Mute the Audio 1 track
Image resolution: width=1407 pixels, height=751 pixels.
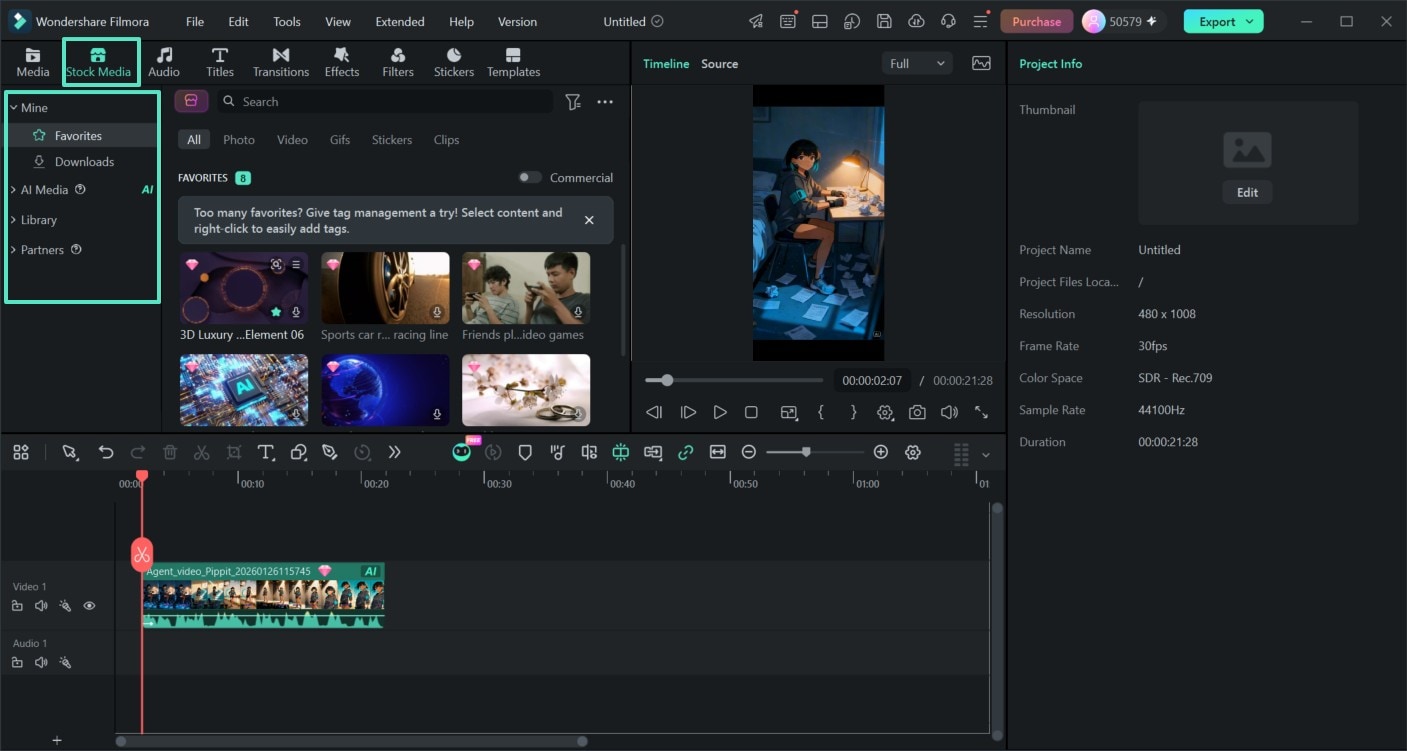[41, 662]
